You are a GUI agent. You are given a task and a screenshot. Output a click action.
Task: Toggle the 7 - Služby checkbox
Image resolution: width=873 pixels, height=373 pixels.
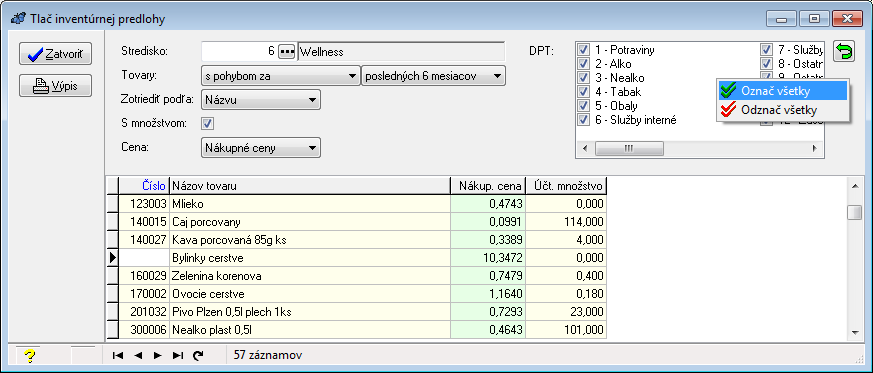tap(766, 50)
